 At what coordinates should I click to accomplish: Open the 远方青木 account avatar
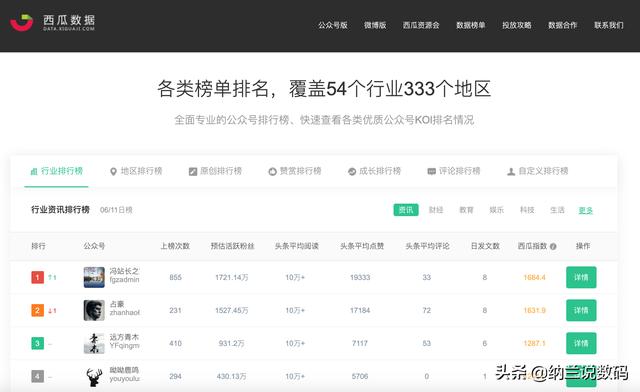[94, 343]
